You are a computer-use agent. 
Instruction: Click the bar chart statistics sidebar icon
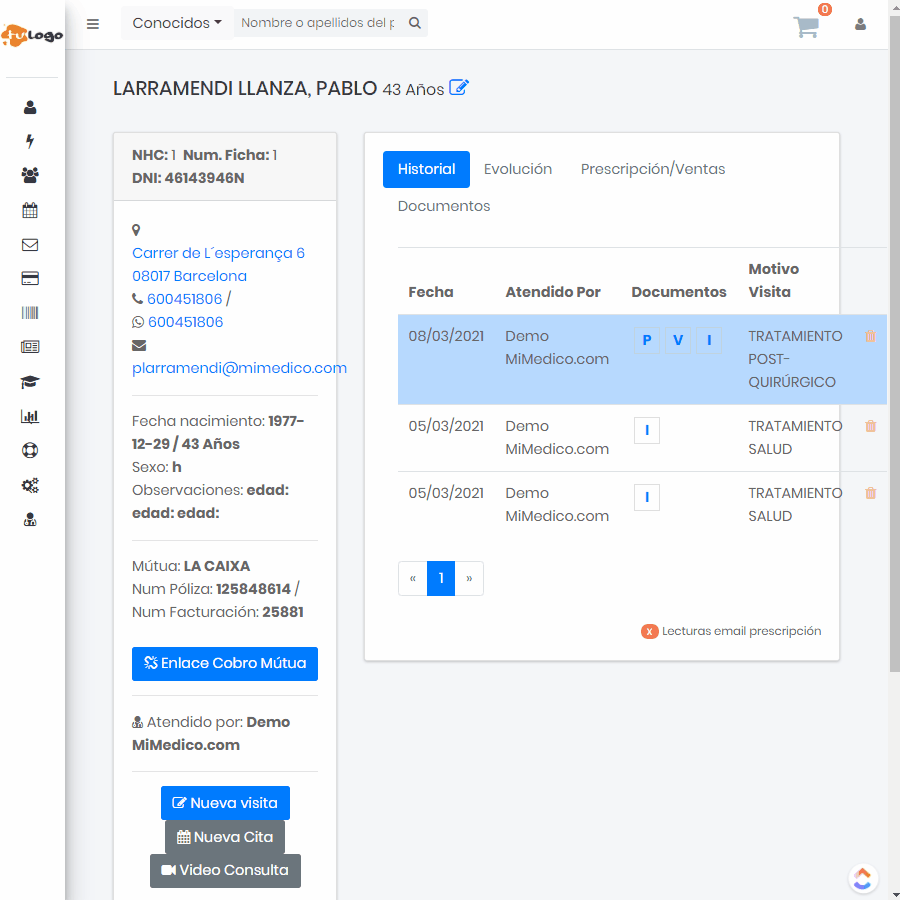30,417
